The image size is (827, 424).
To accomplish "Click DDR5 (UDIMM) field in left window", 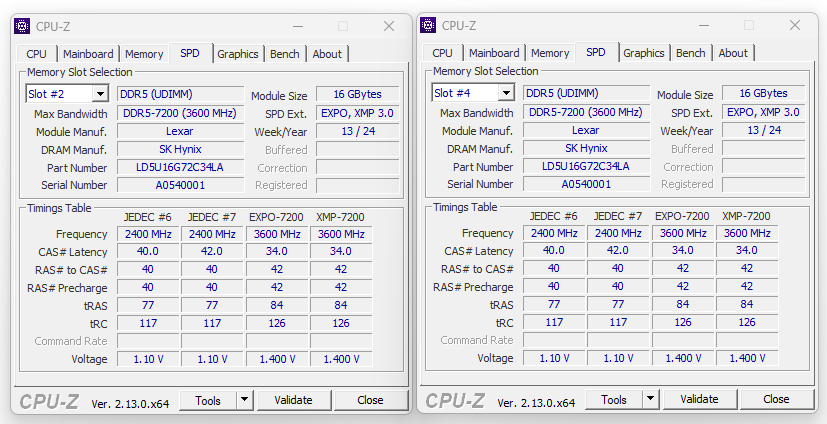I will coord(180,94).
